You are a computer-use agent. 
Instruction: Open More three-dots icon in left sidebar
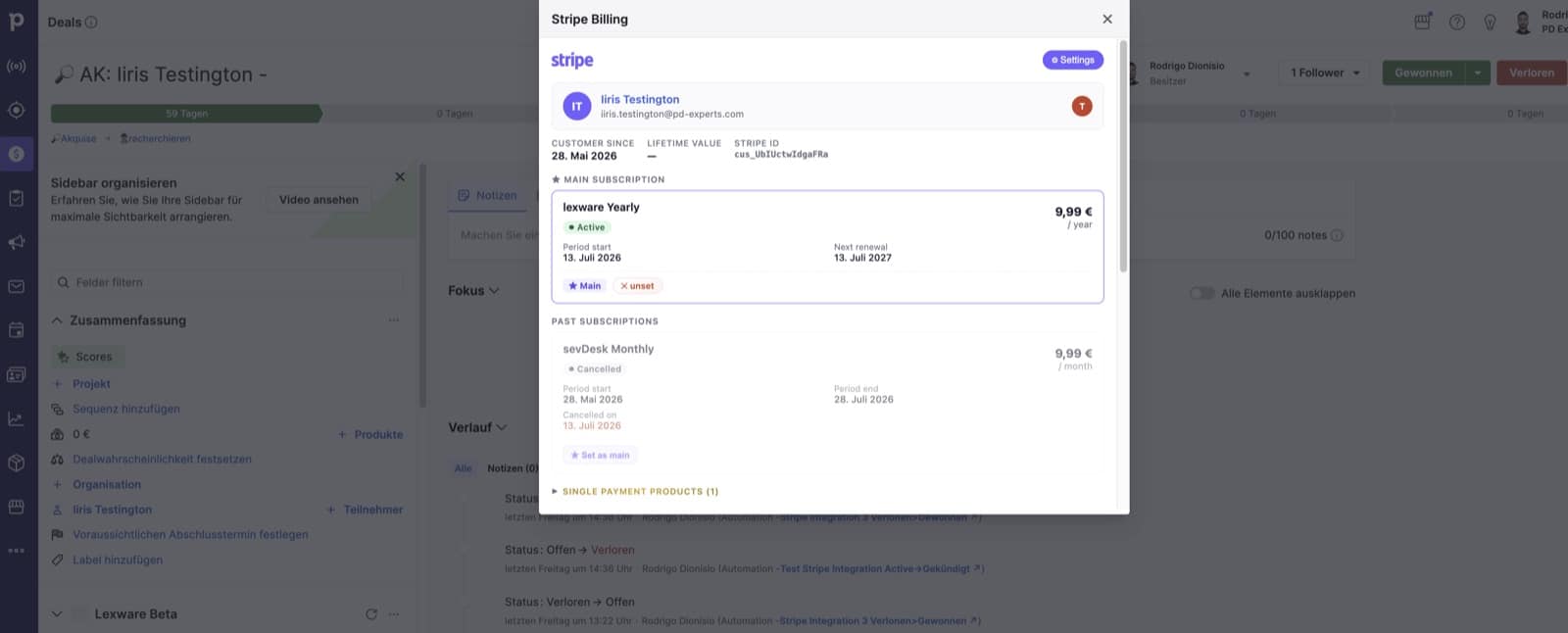tap(17, 551)
